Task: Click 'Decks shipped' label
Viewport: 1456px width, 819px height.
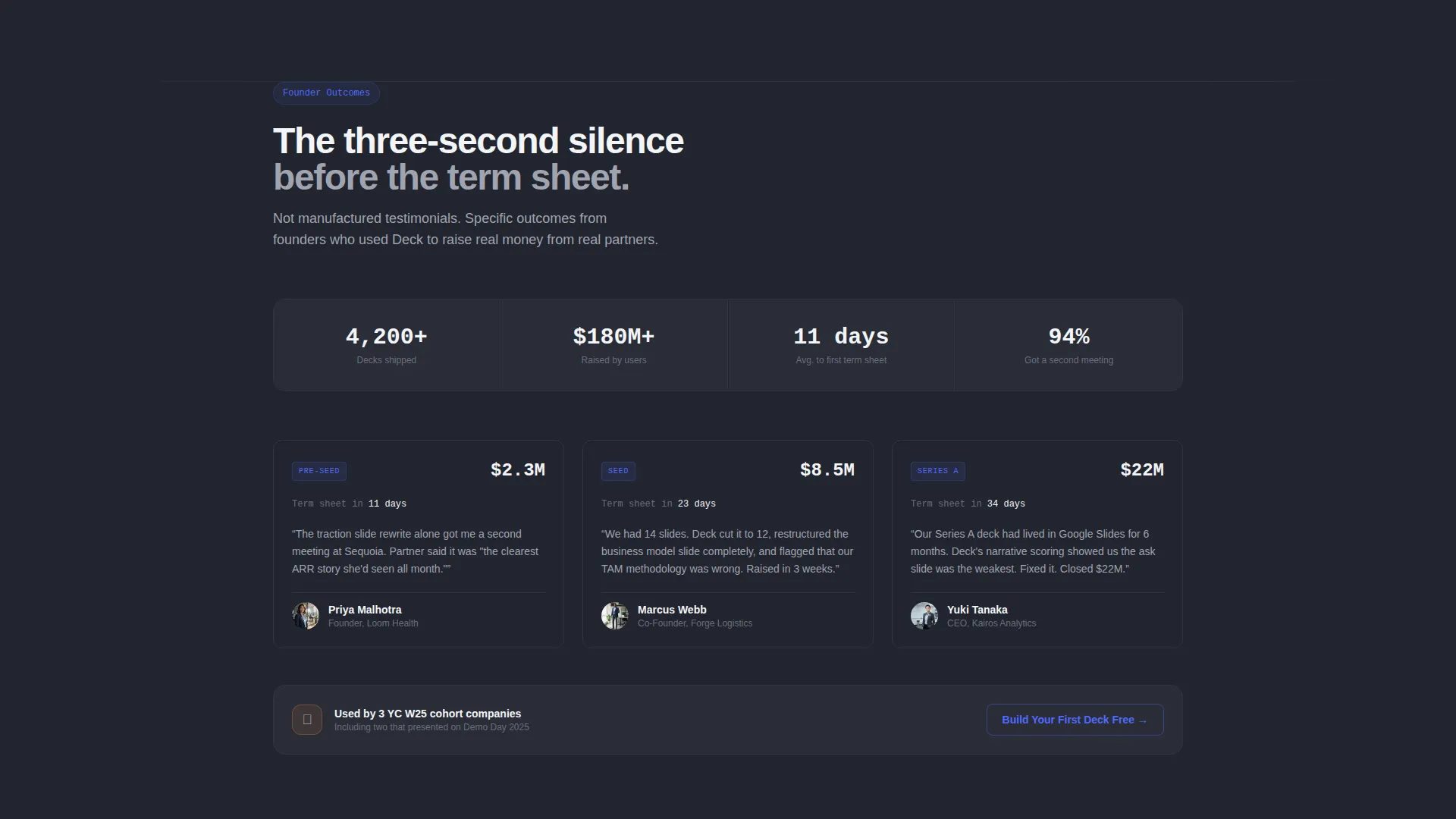Action: click(x=387, y=360)
